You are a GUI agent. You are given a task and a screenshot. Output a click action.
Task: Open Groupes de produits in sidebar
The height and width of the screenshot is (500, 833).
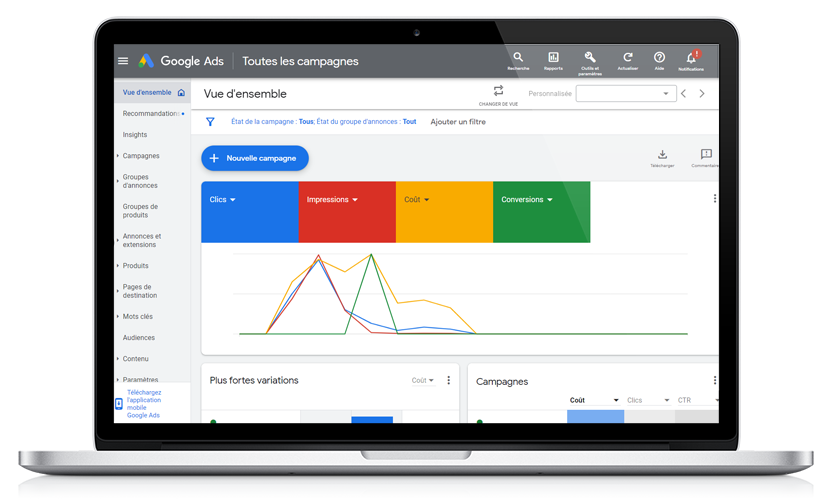pos(140,211)
